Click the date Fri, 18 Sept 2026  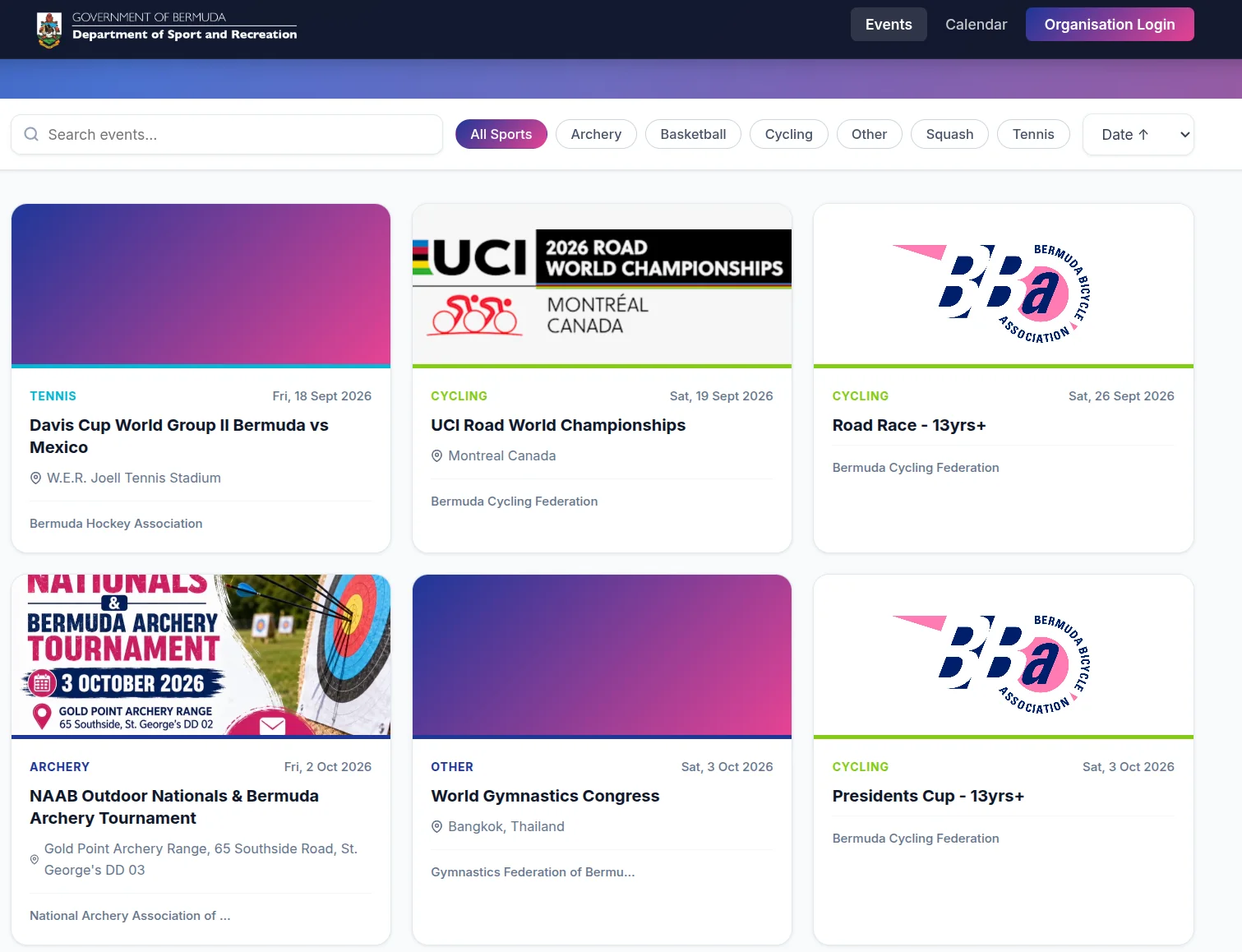[x=322, y=396]
